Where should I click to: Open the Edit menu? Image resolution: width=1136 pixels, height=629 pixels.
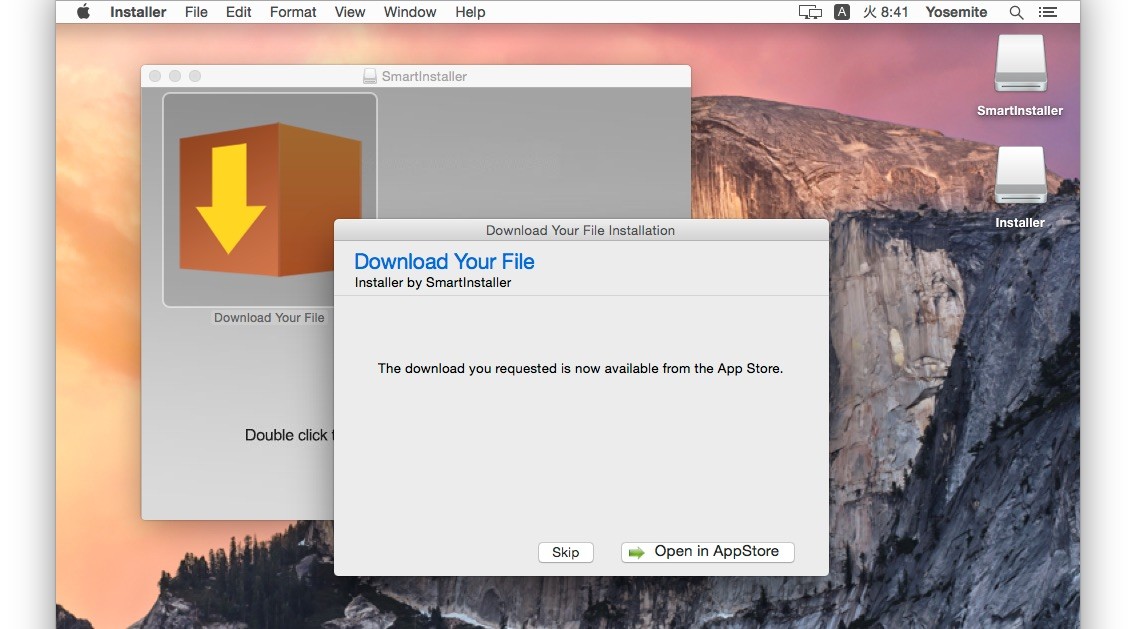(x=238, y=12)
